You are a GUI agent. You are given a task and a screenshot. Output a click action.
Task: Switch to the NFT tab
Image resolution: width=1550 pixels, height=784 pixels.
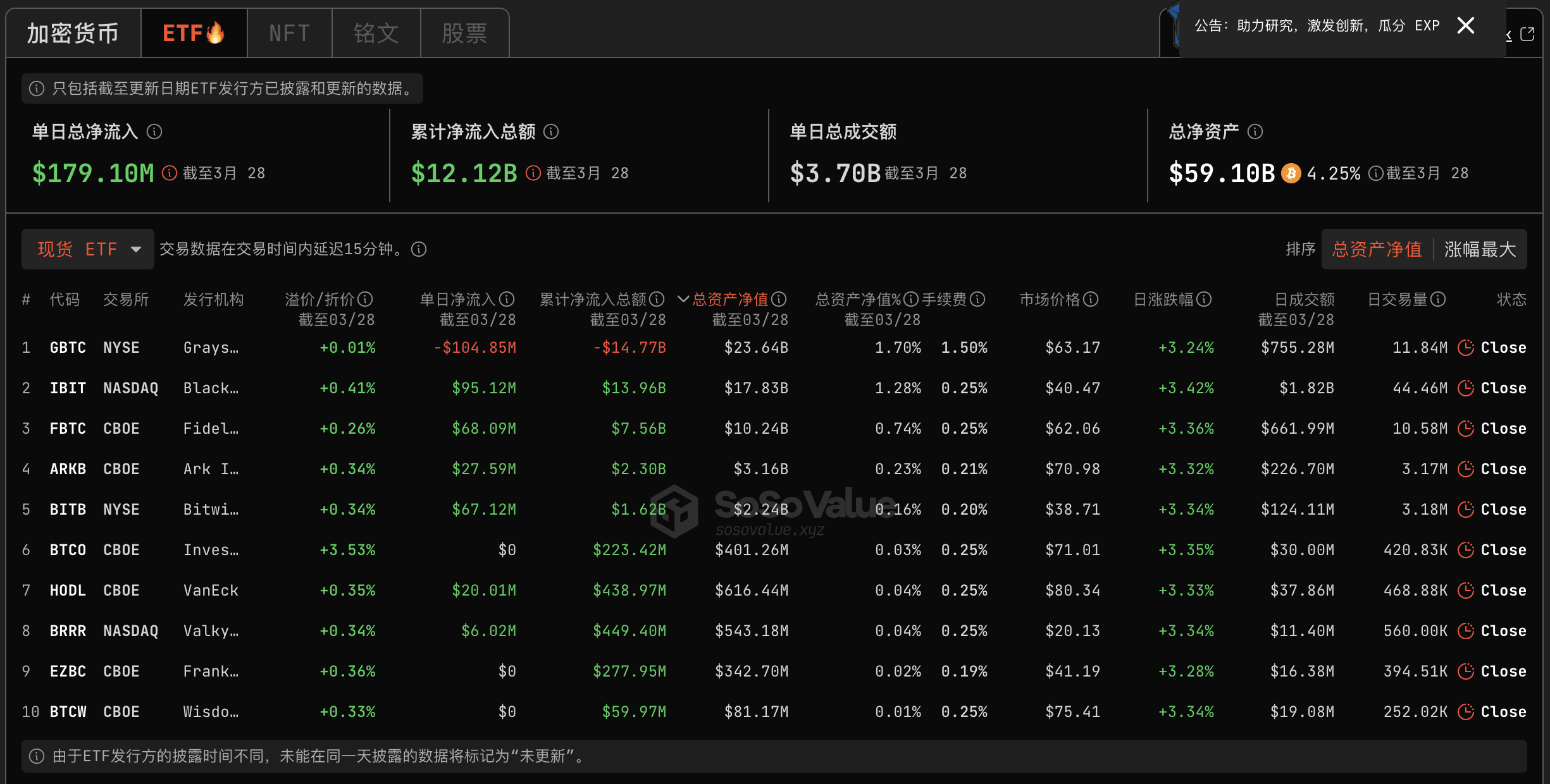coord(288,32)
